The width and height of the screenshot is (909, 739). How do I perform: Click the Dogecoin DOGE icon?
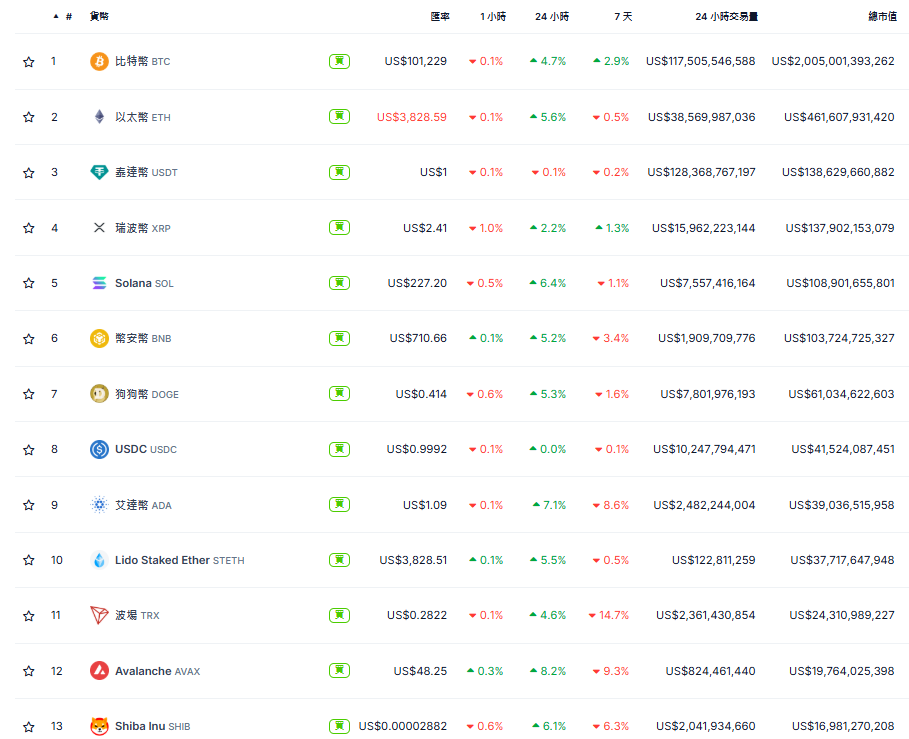tap(99, 394)
